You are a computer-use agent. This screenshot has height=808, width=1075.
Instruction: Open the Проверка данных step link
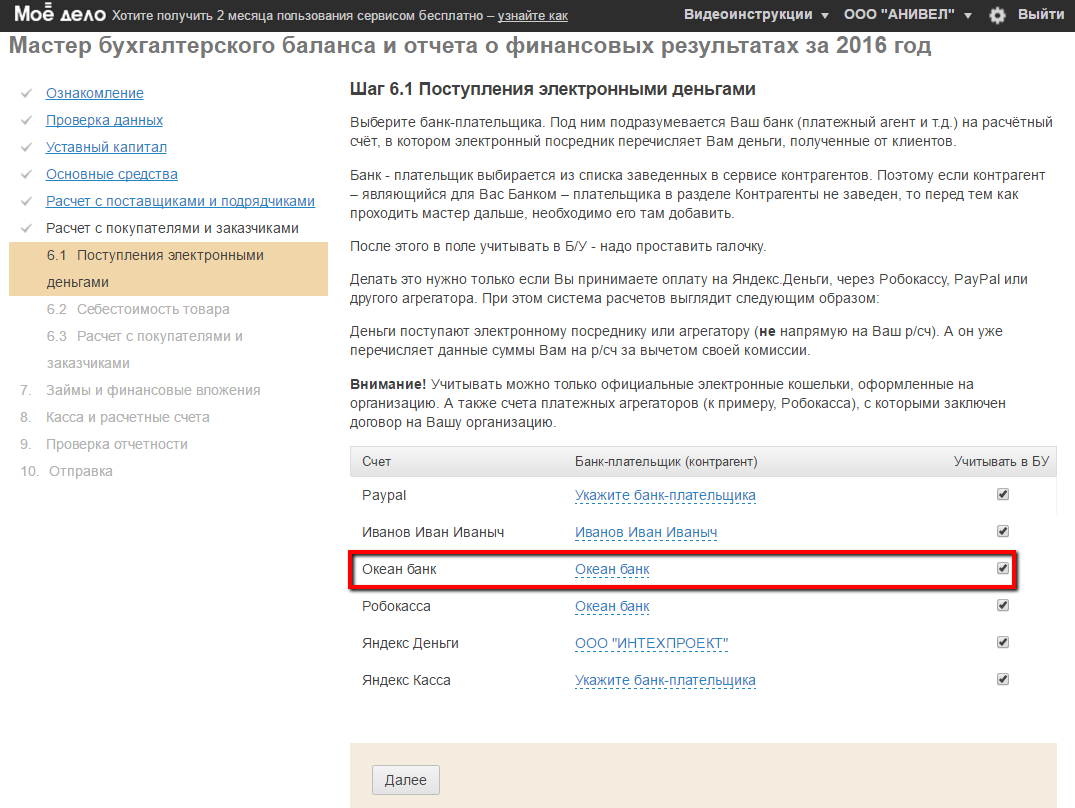point(104,120)
